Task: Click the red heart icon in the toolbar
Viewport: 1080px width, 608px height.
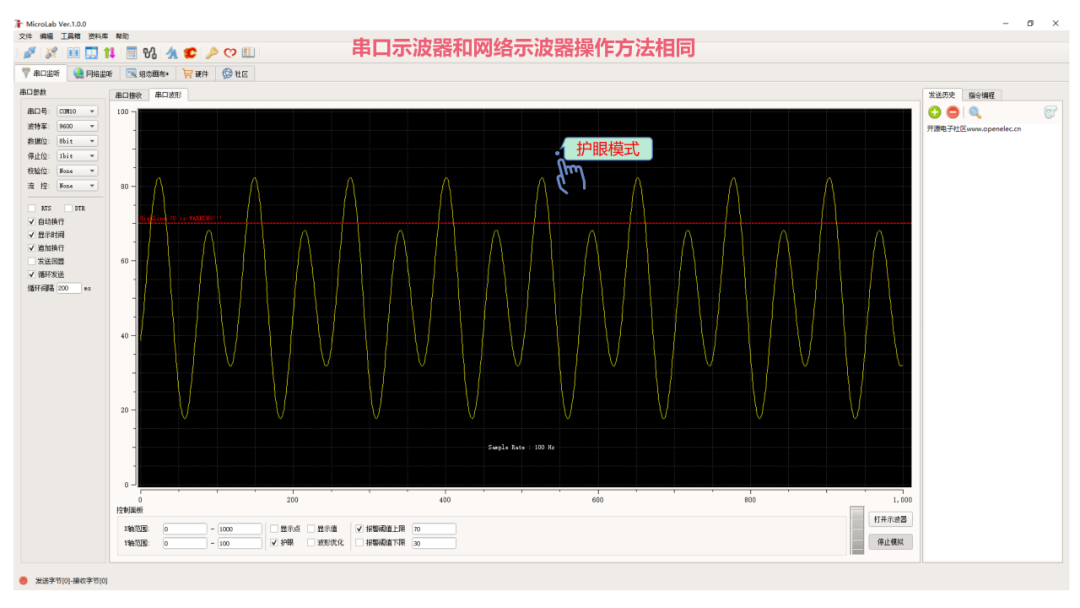Action: [x=228, y=51]
